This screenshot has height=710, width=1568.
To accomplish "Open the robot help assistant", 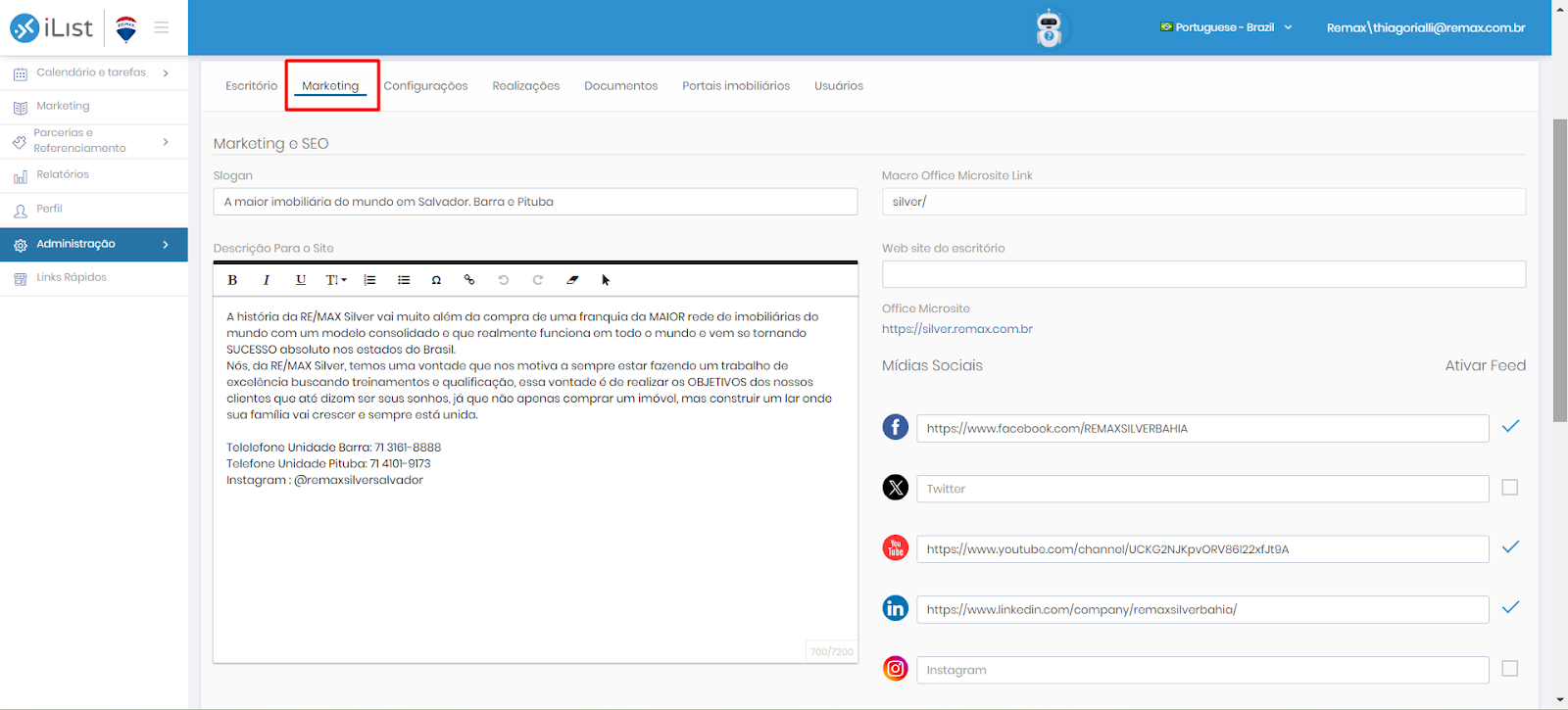I will pos(1049,27).
